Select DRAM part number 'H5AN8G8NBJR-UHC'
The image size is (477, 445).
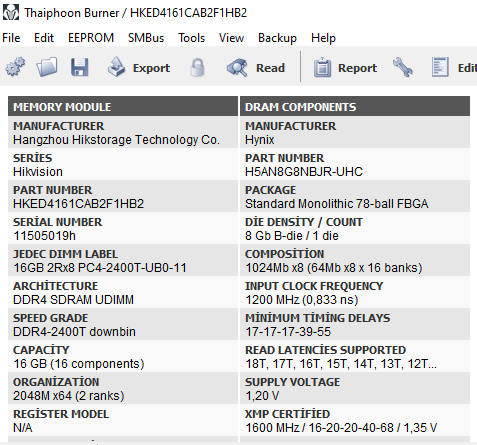pyautogui.click(x=304, y=172)
